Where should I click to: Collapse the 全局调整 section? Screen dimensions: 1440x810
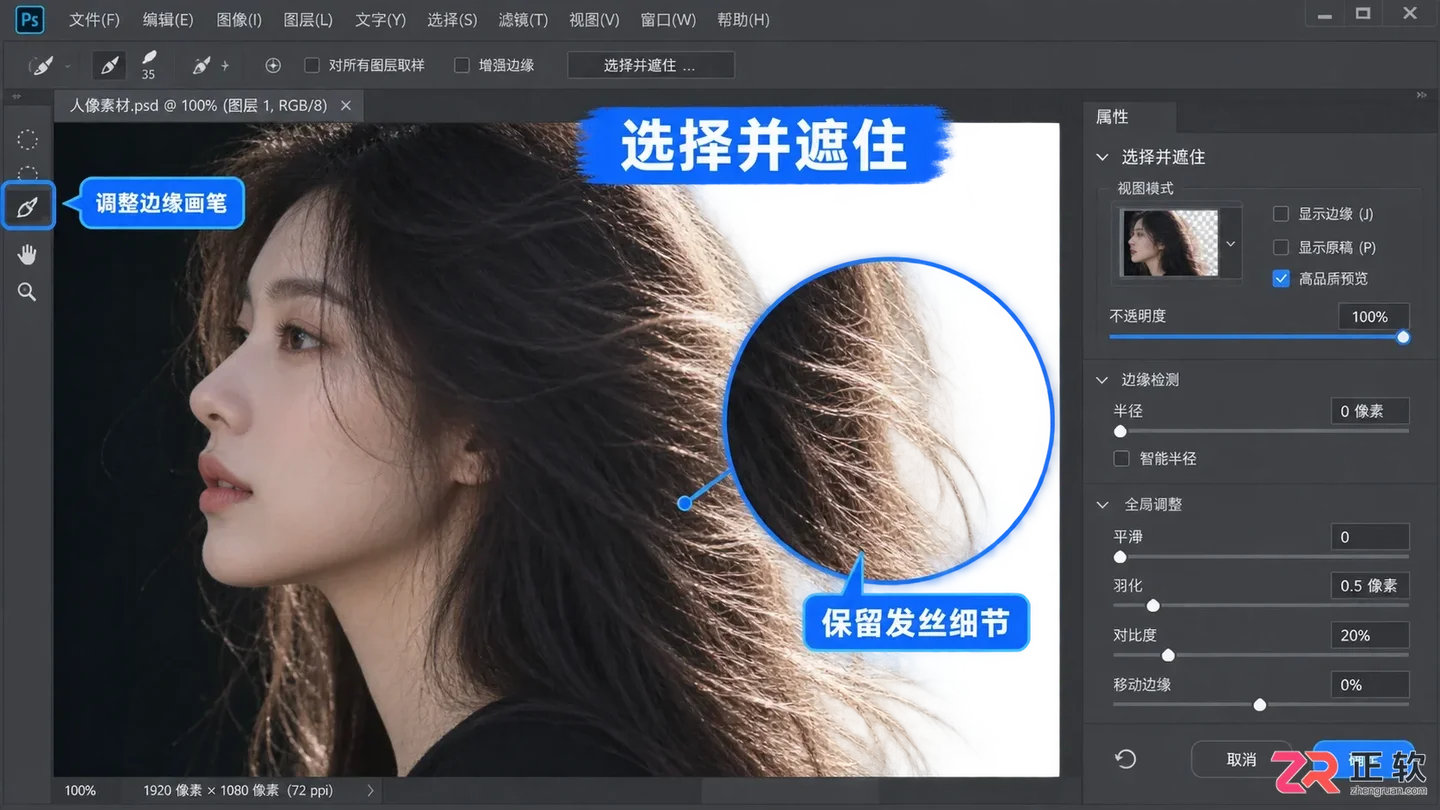[1103, 504]
